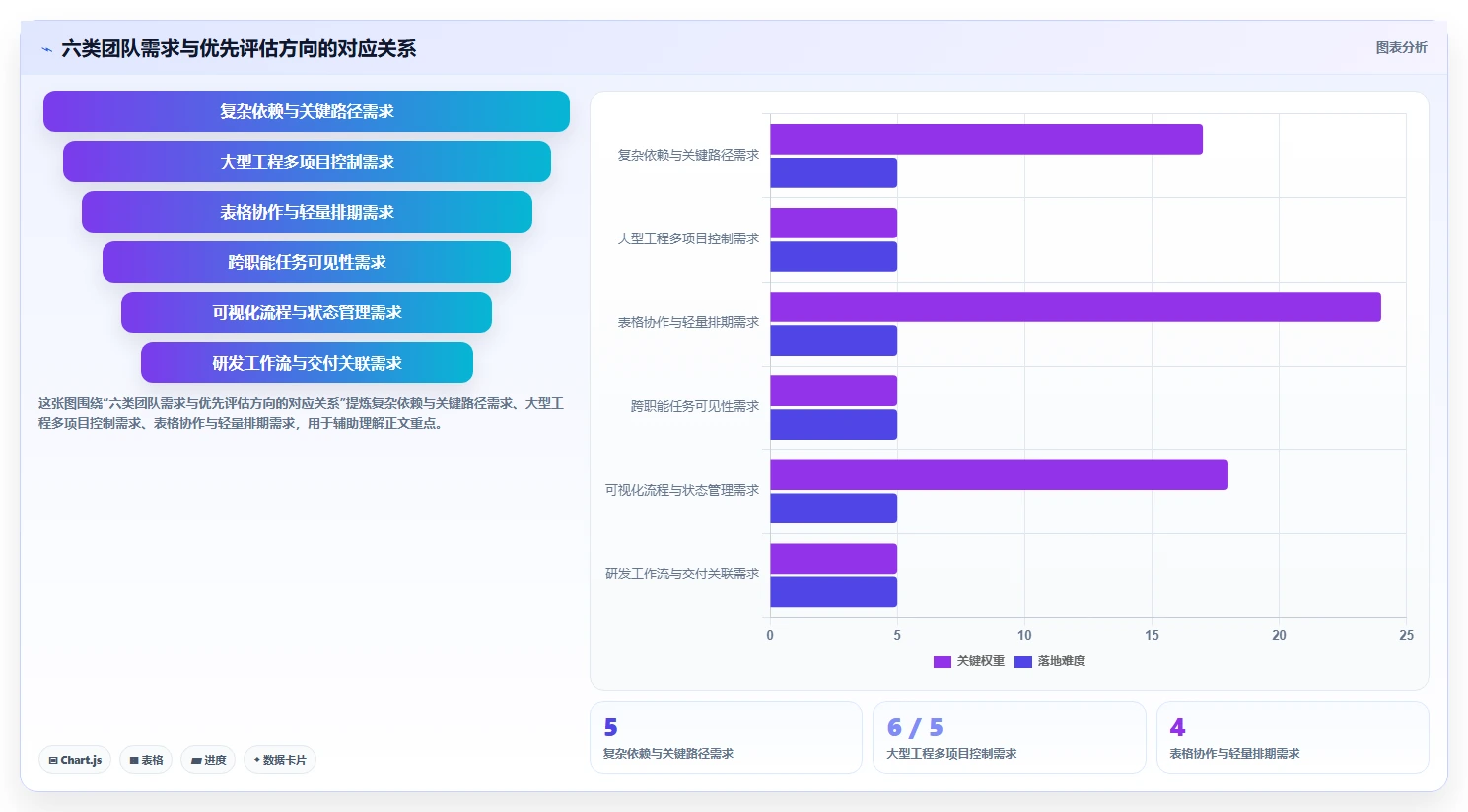This screenshot has width=1468, height=812.
Task: Click the x-axis tick value 25
Action: click(1406, 635)
